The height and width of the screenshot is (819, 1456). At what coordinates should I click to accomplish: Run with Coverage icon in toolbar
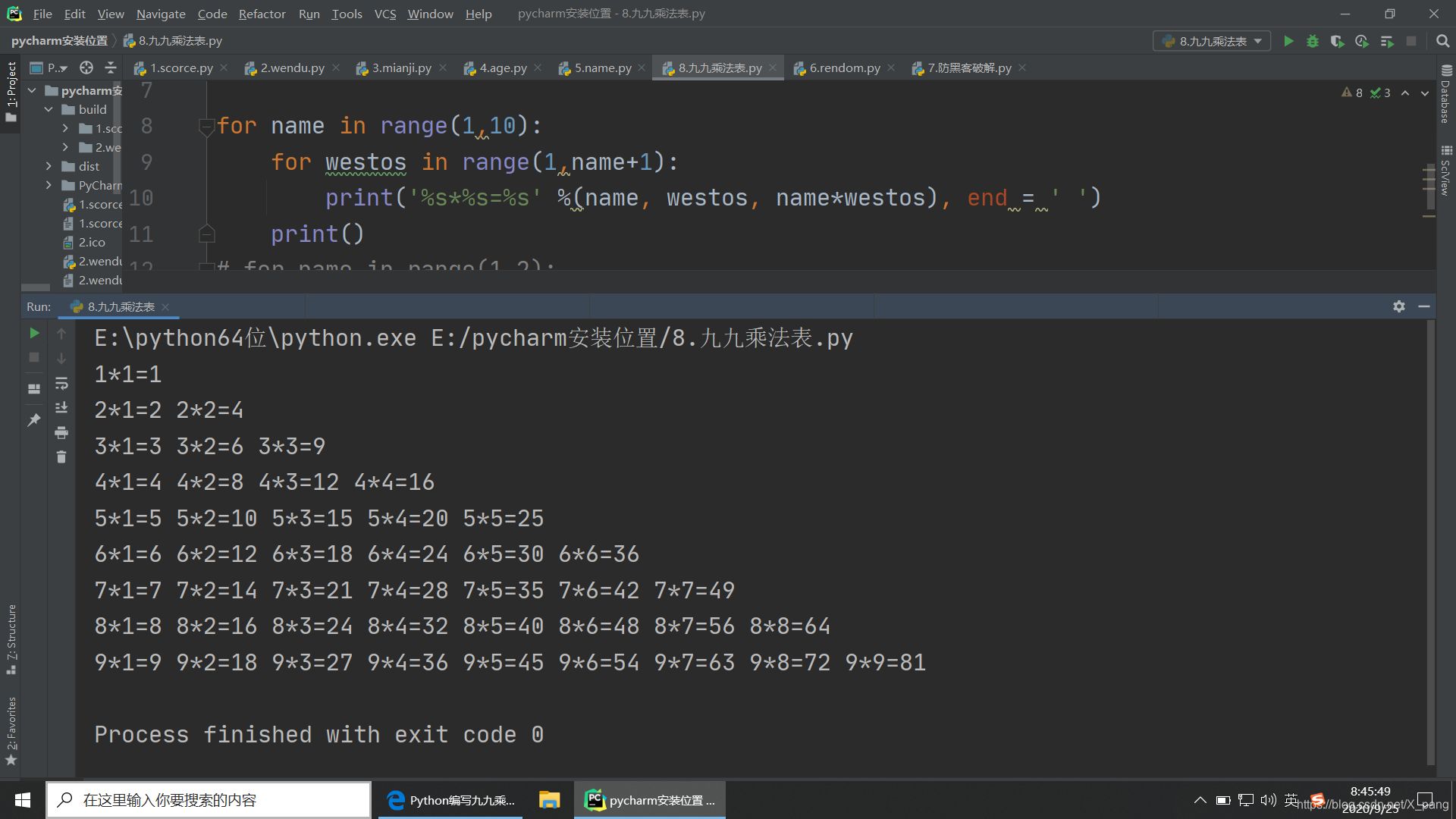(x=1337, y=41)
